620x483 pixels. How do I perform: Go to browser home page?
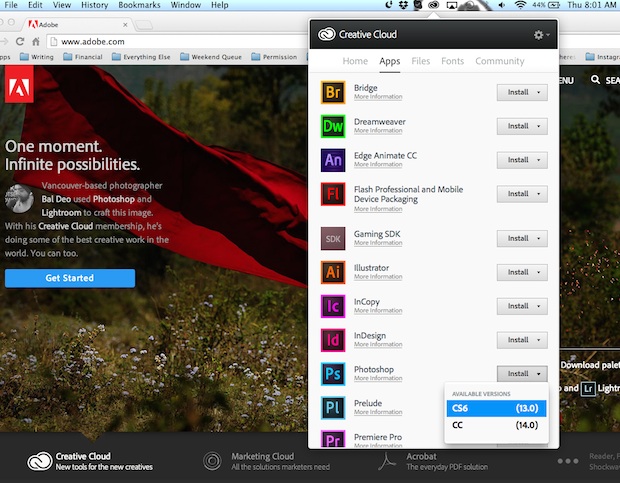36,41
